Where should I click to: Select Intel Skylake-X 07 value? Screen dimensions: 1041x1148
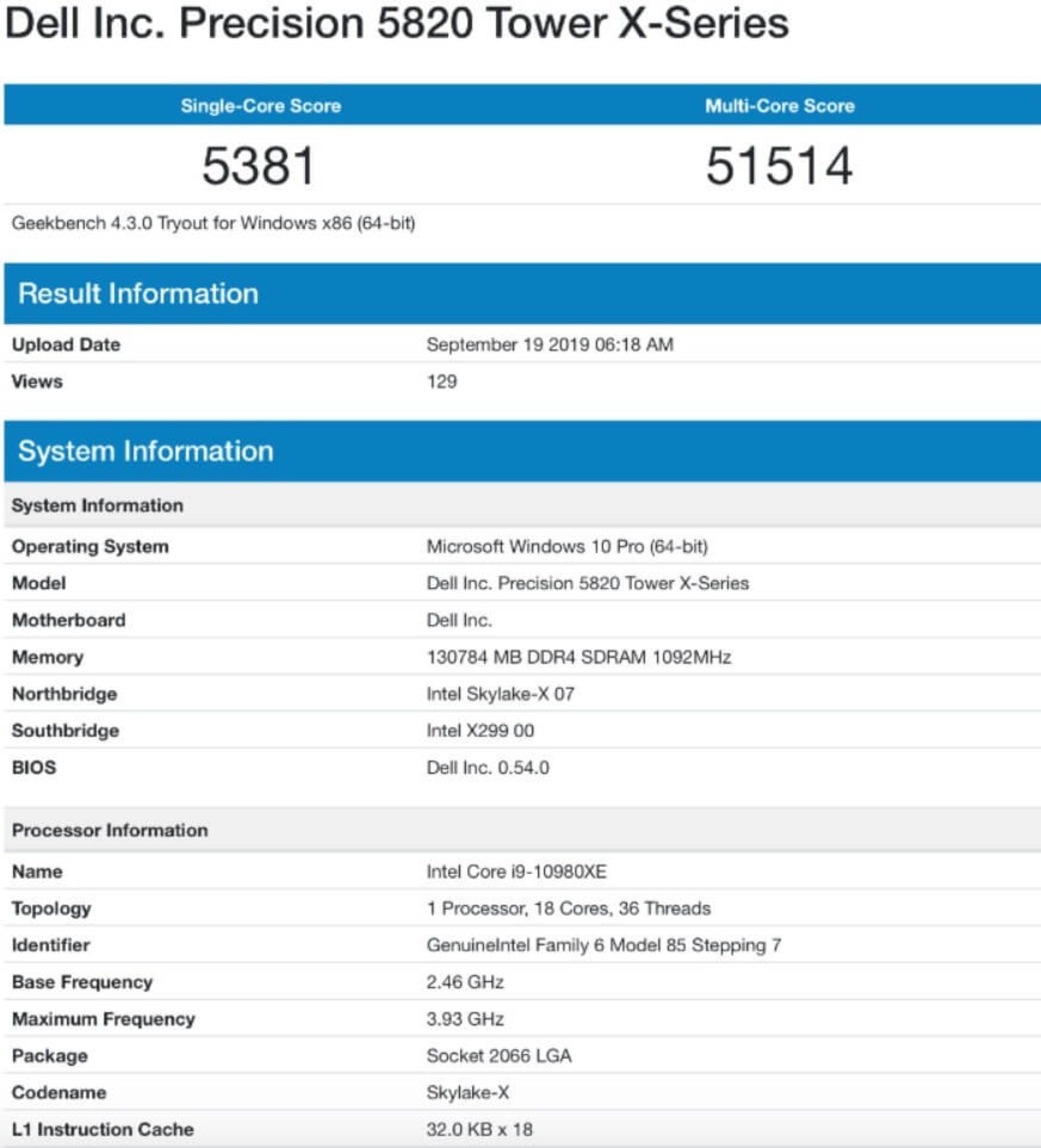click(x=500, y=694)
